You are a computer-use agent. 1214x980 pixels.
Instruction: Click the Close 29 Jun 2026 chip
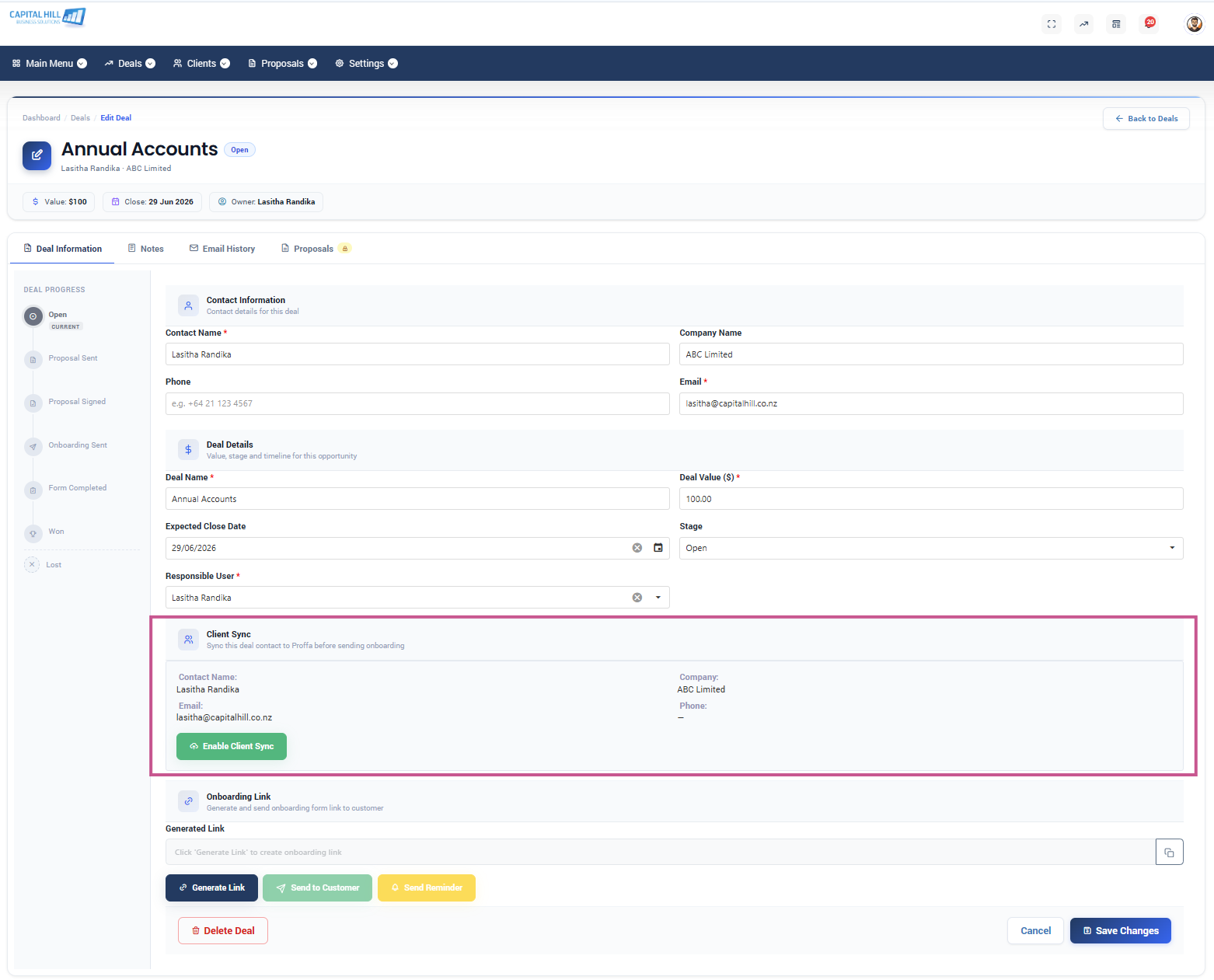pos(152,202)
